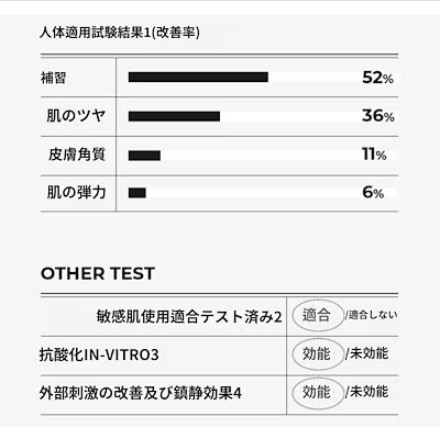Select circled 効能 for 抗酸化IN-VITRO3
440x441 pixels.
click(x=318, y=354)
